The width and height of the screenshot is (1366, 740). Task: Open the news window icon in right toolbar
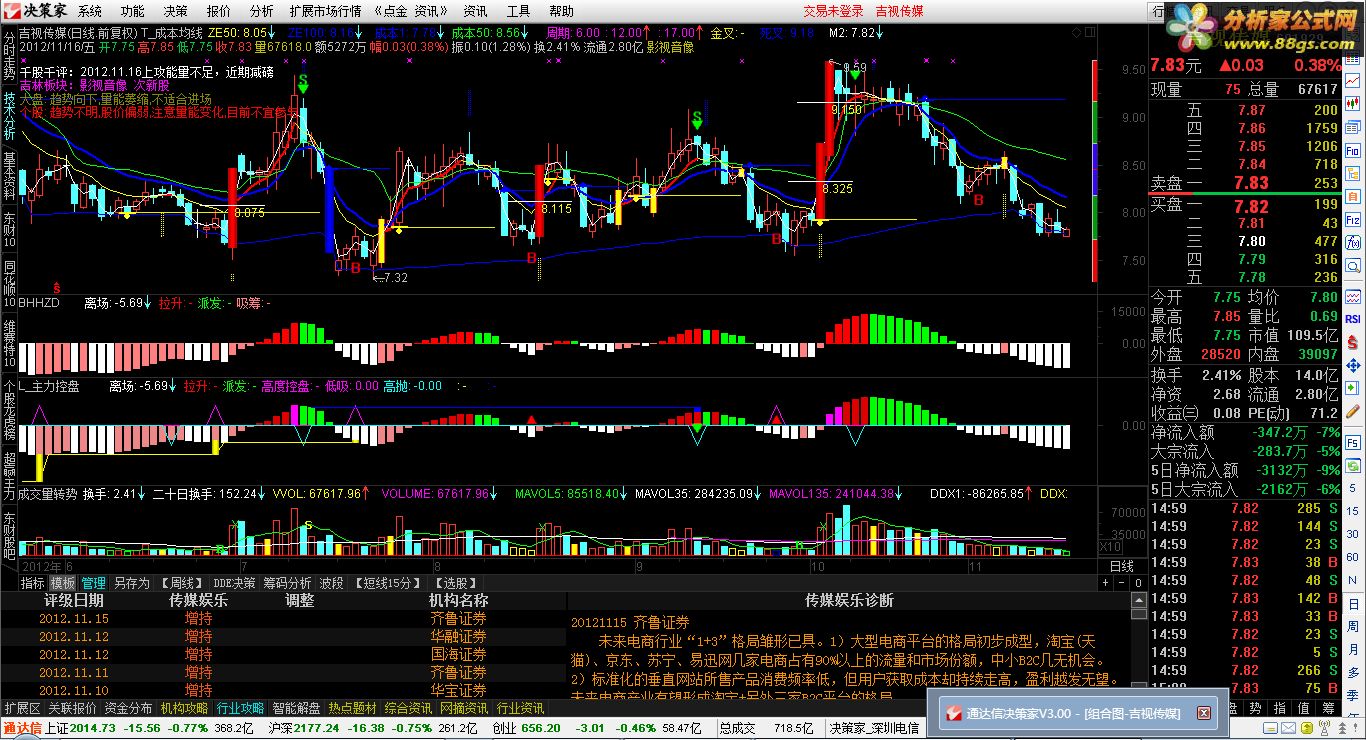[x=1353, y=127]
